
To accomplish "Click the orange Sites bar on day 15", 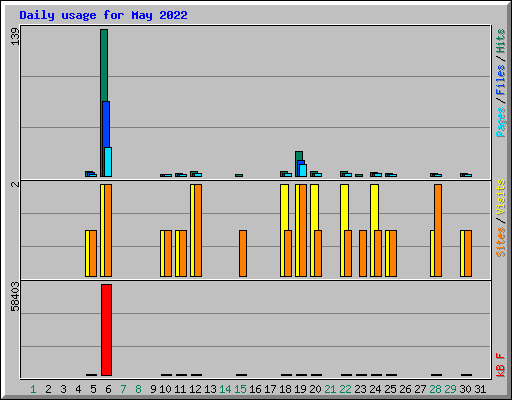I will tap(243, 253).
